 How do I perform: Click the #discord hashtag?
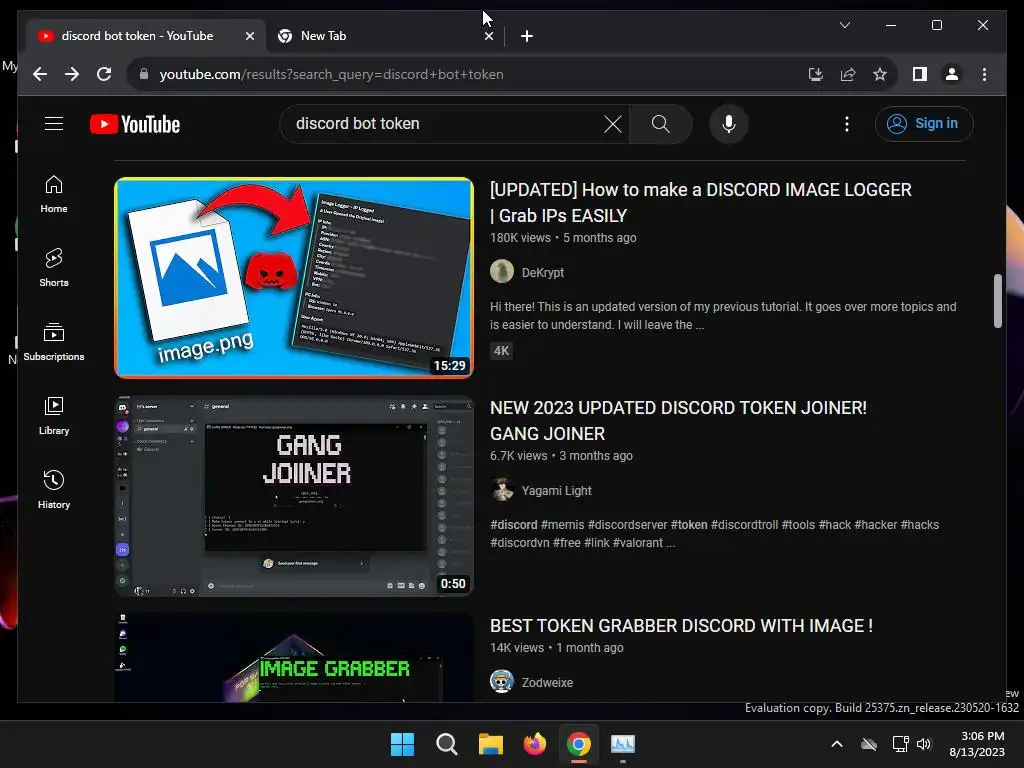pyautogui.click(x=513, y=524)
